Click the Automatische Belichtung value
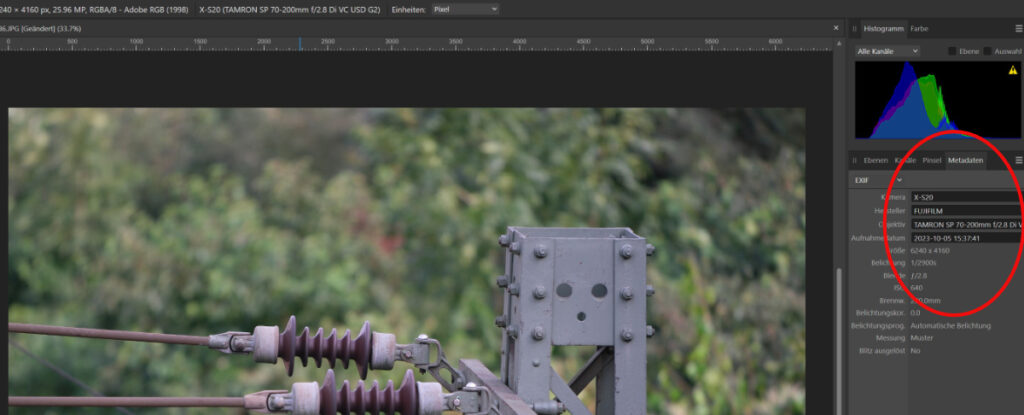Image resolution: width=1024 pixels, height=415 pixels. tap(950, 325)
